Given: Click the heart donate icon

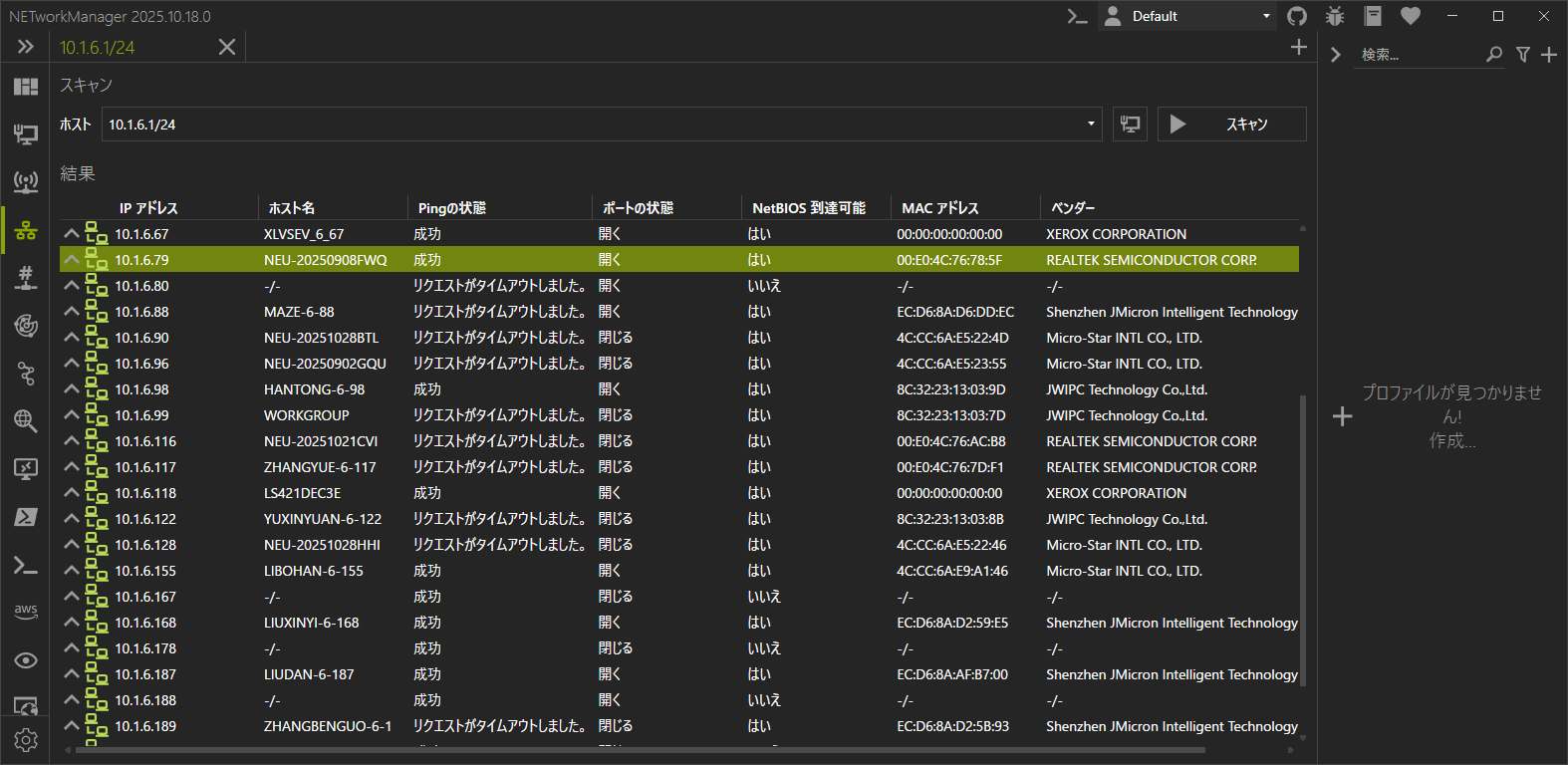Looking at the screenshot, I should 1411,16.
